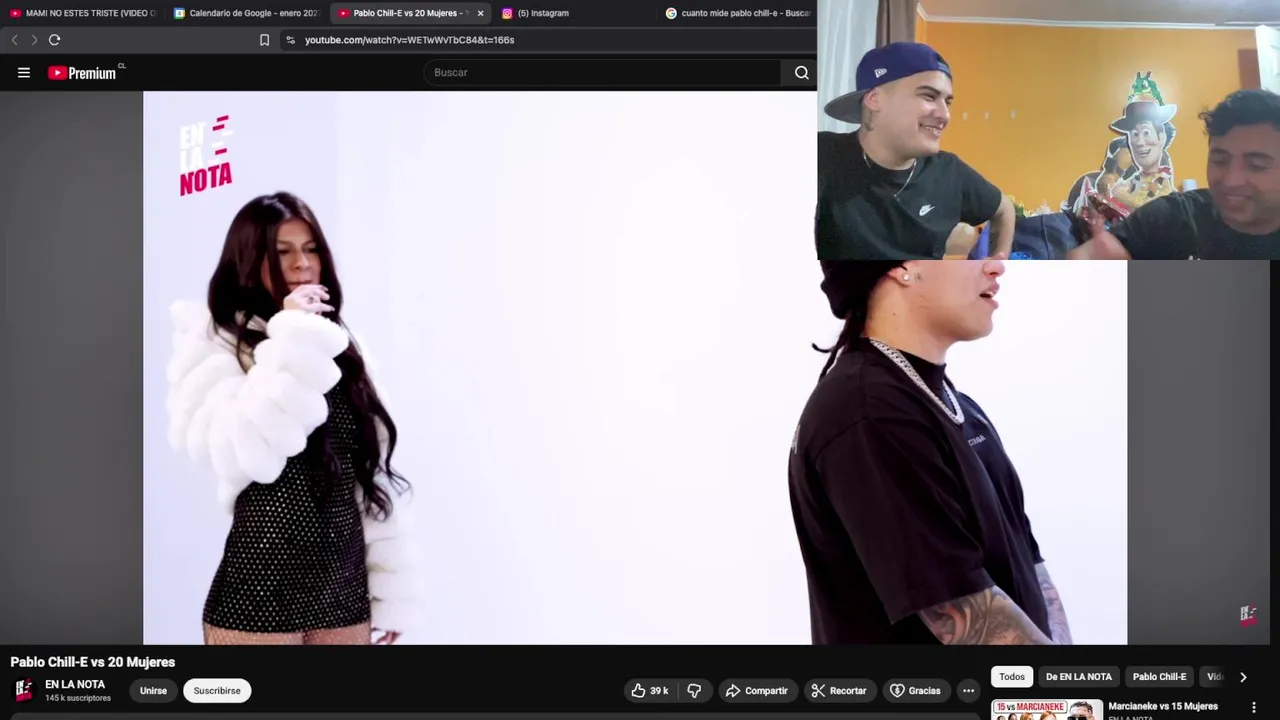Click the video title Pablo Chill-E vs 20 Mujeres
Image resolution: width=1280 pixels, height=720 pixels.
(93, 662)
